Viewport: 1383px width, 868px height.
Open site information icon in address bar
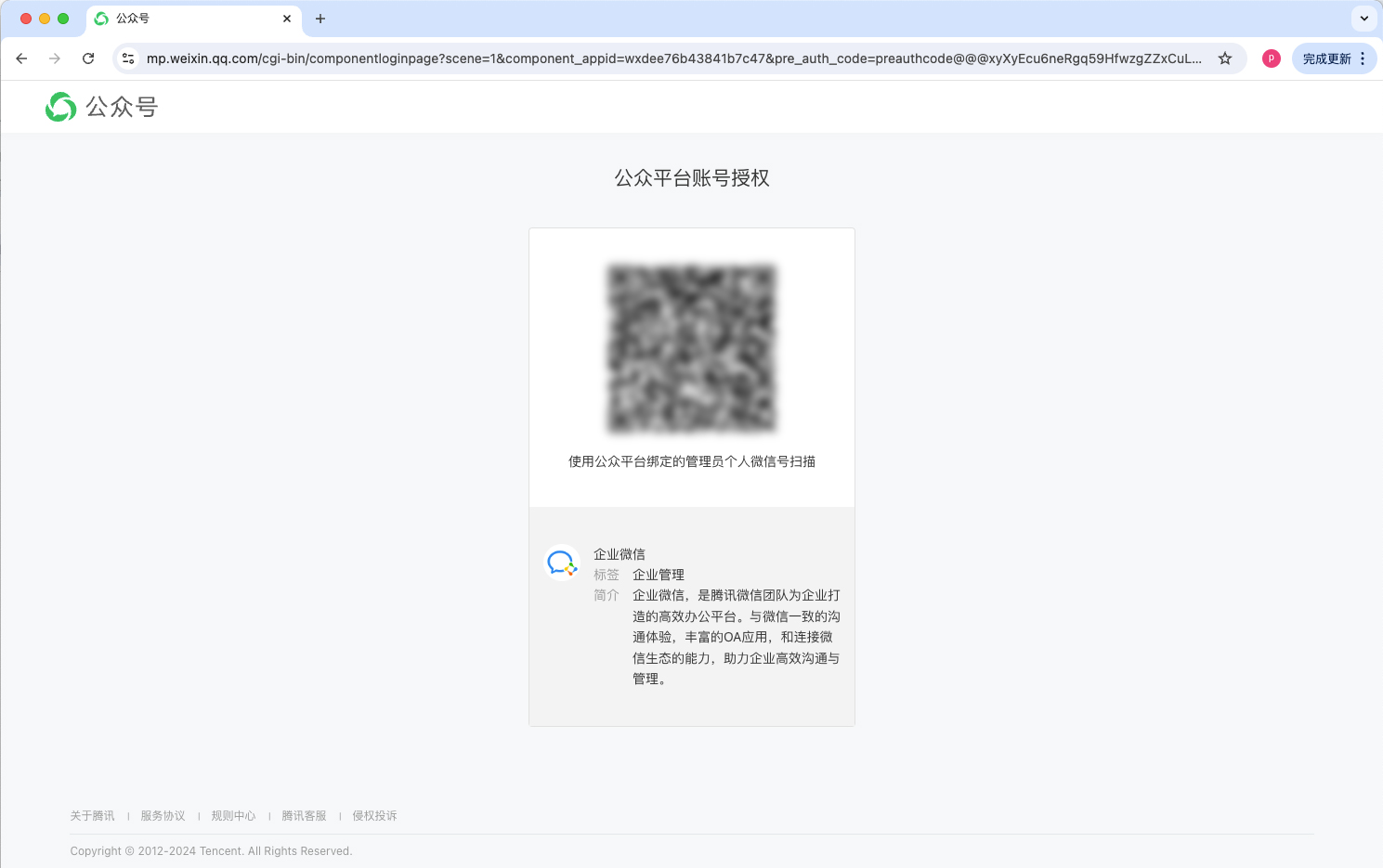pos(128,58)
